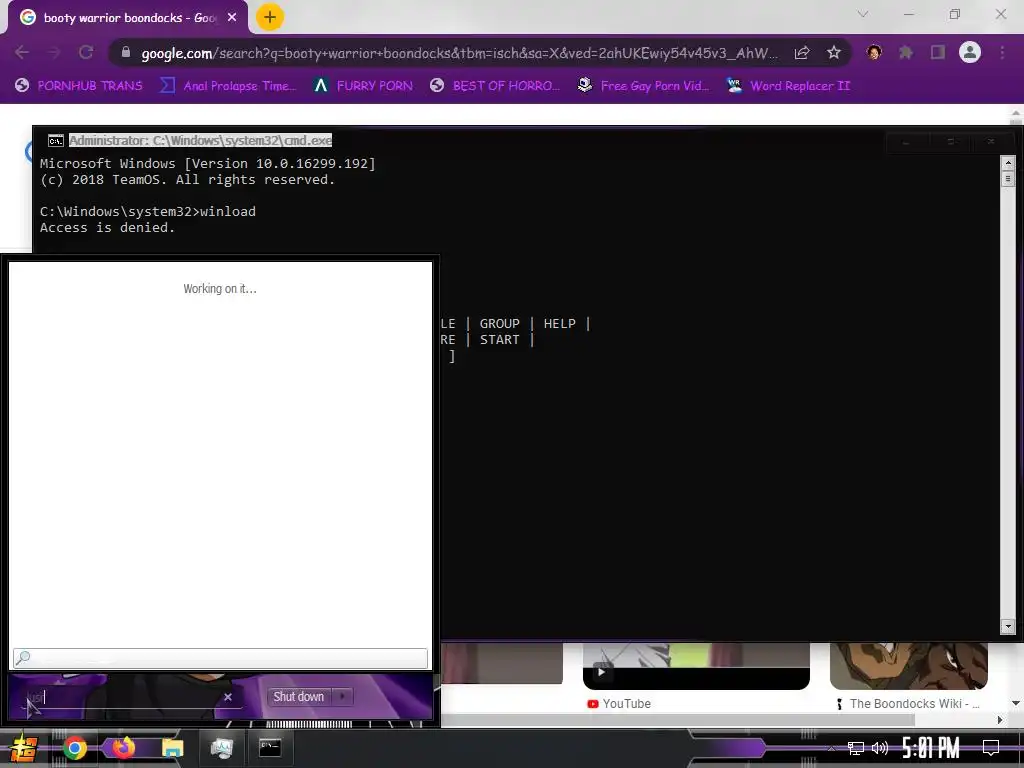Click the Start button on taskbar
This screenshot has width=1024, height=768.
click(x=24, y=748)
